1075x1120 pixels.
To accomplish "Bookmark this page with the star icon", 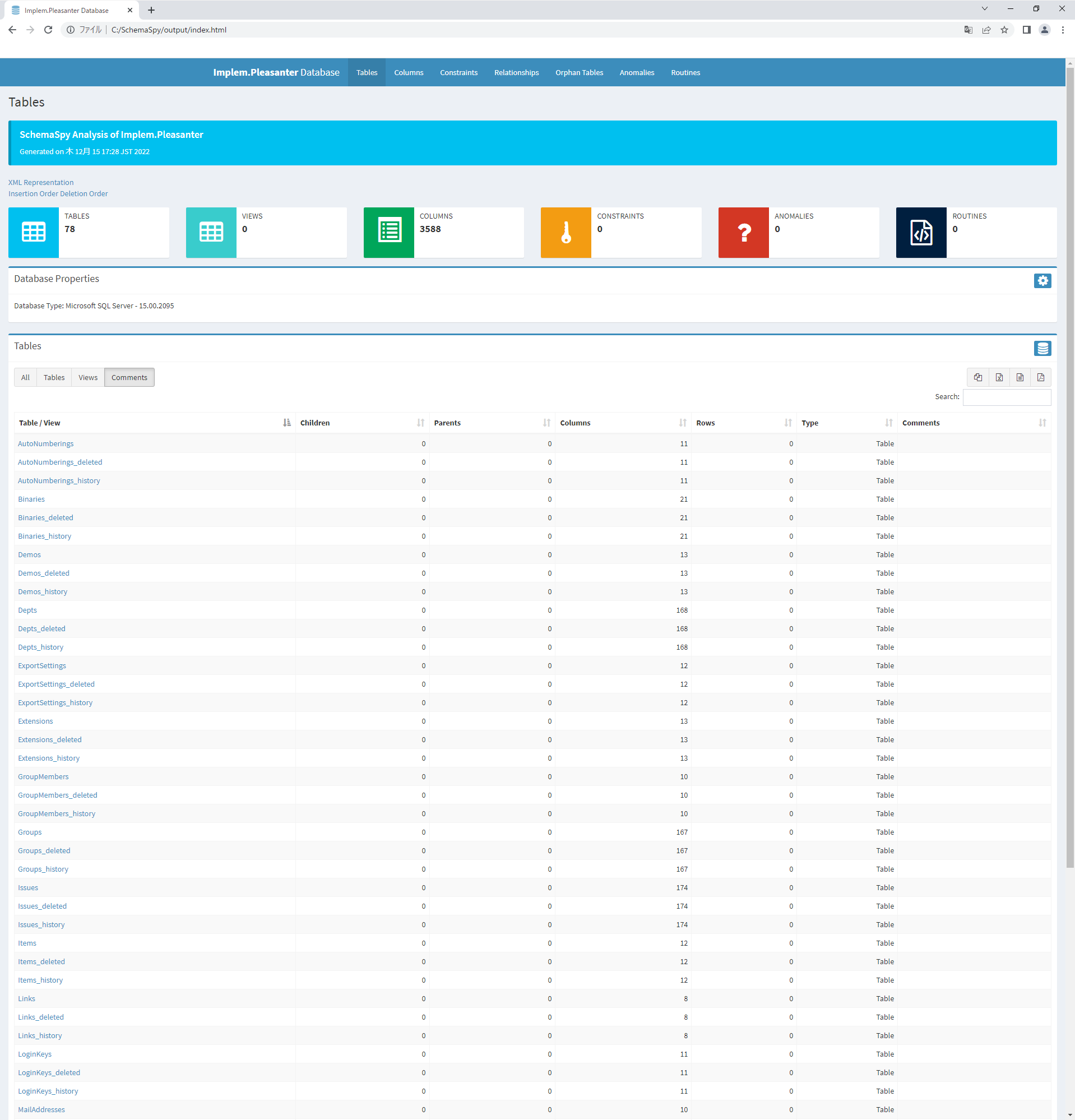I will click(x=1004, y=30).
